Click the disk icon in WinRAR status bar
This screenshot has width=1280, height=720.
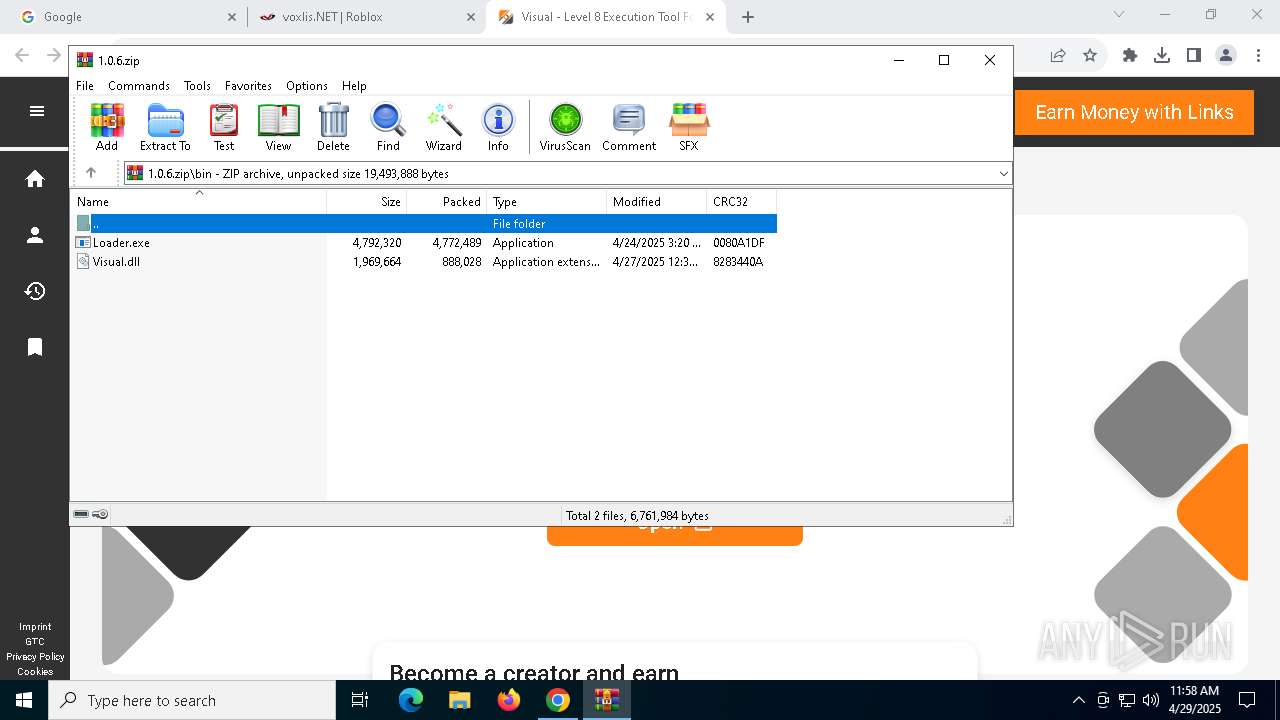(81, 514)
